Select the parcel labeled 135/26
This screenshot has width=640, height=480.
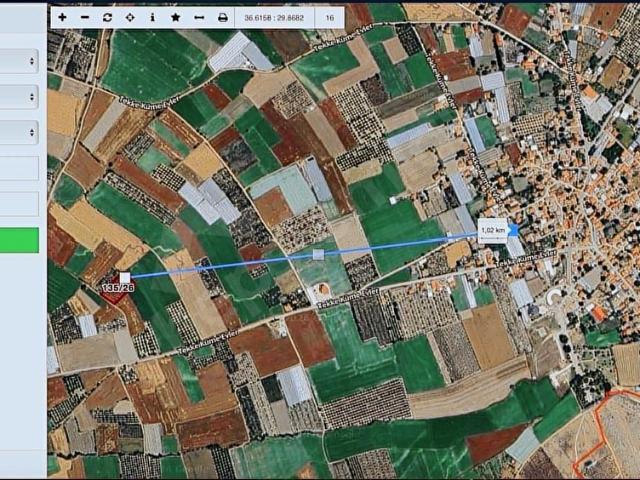116,290
